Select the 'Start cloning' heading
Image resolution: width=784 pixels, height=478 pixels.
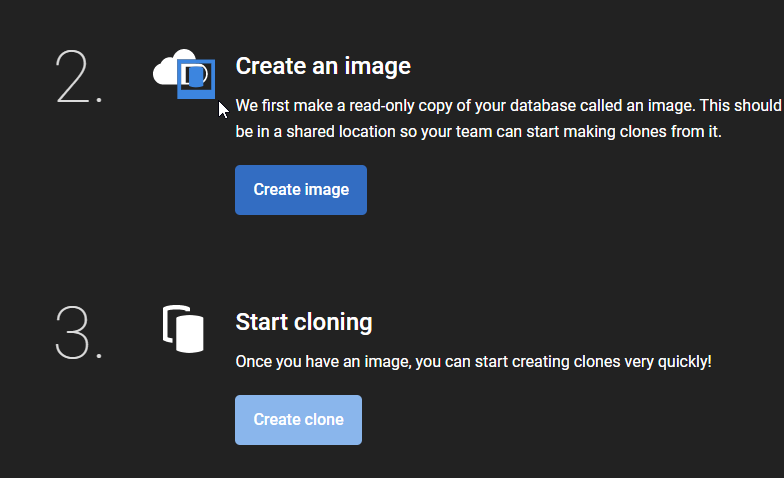[303, 322]
